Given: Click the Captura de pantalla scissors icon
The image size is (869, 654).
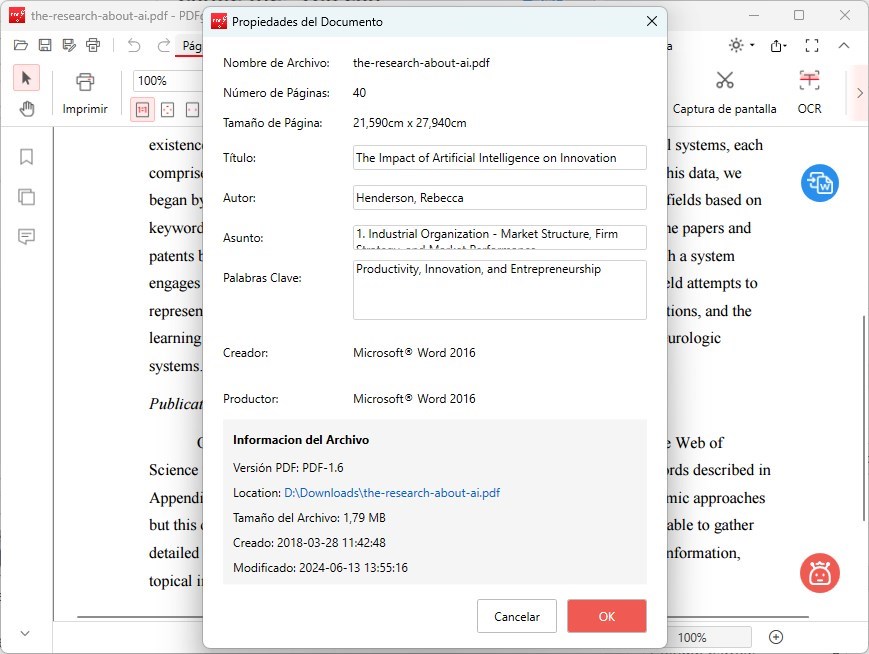Looking at the screenshot, I should click(x=724, y=82).
